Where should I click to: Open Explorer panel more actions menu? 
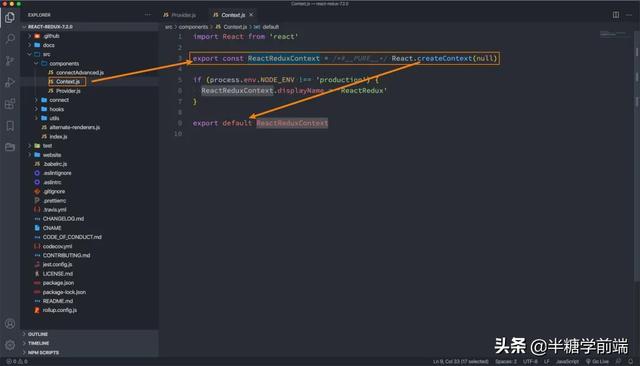tap(147, 15)
